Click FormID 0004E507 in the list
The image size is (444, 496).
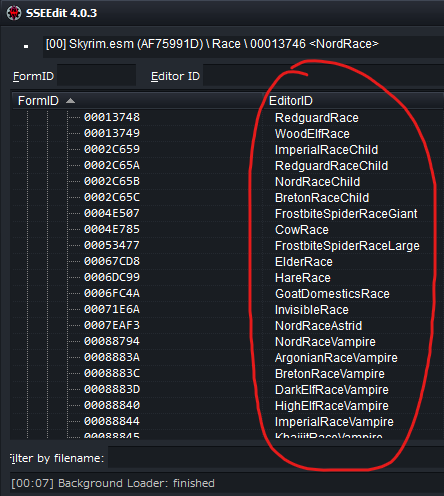(112, 213)
